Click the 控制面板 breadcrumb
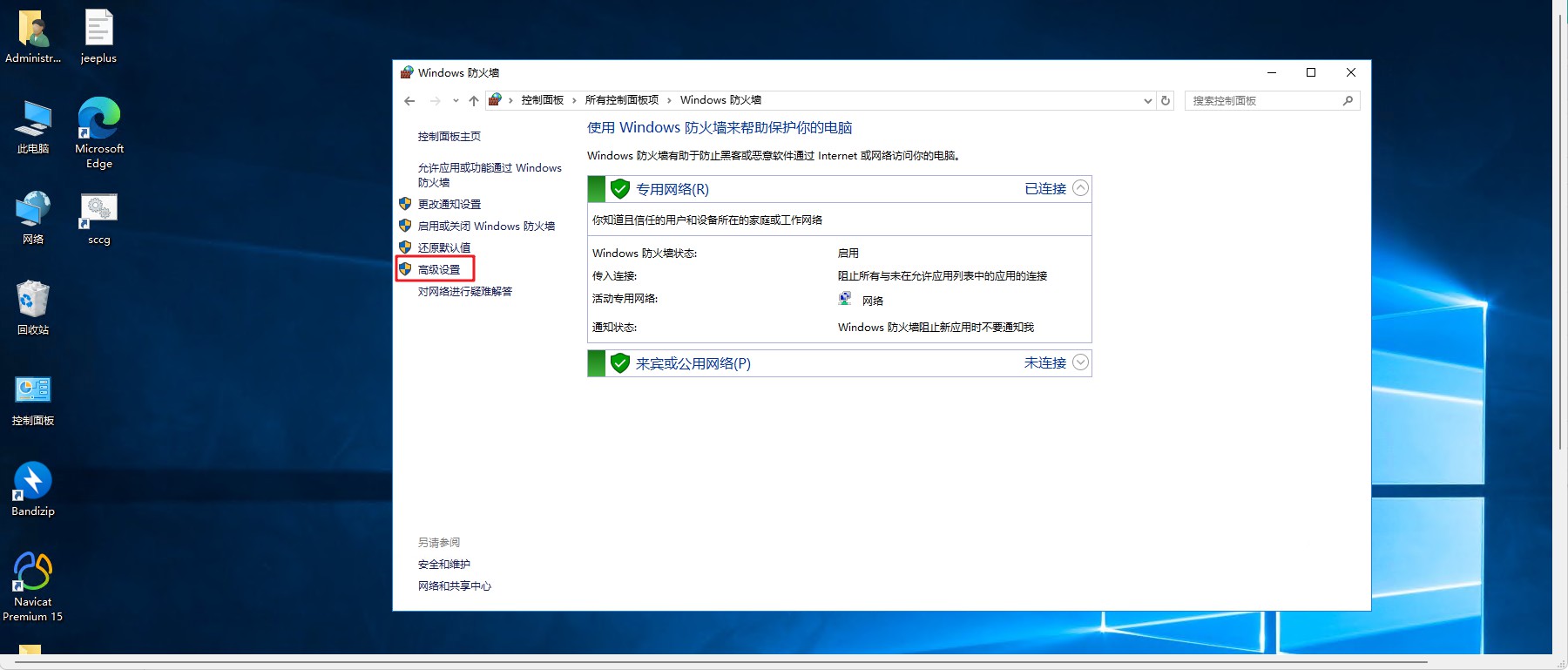 (x=543, y=100)
